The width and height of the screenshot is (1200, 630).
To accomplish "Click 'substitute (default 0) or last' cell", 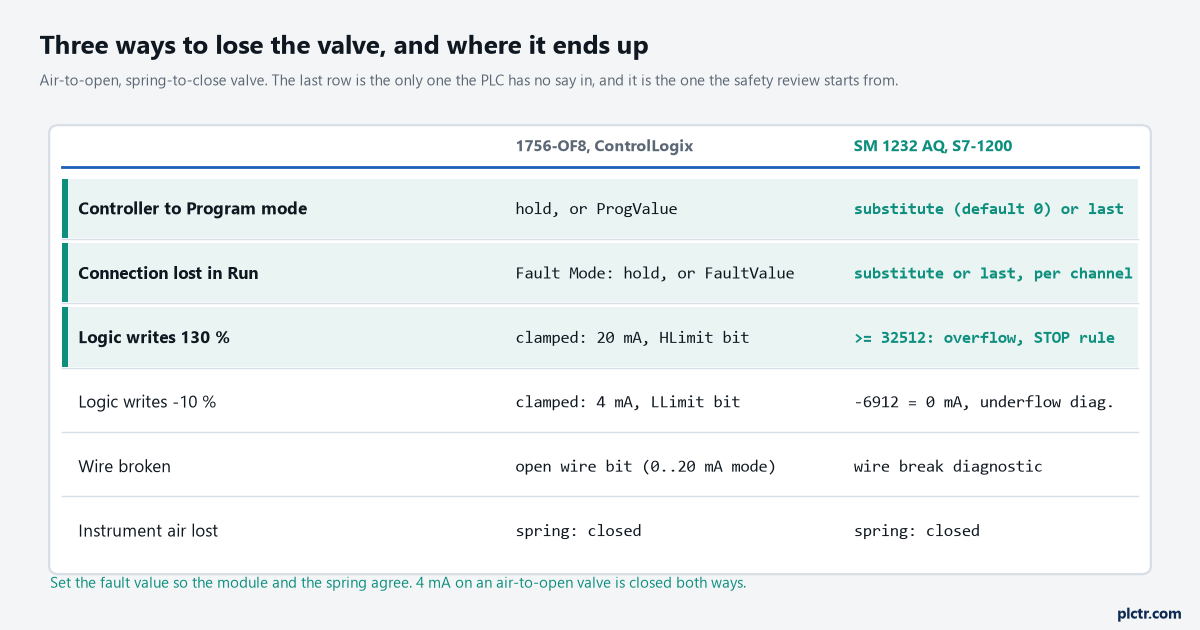I will pos(988,209).
